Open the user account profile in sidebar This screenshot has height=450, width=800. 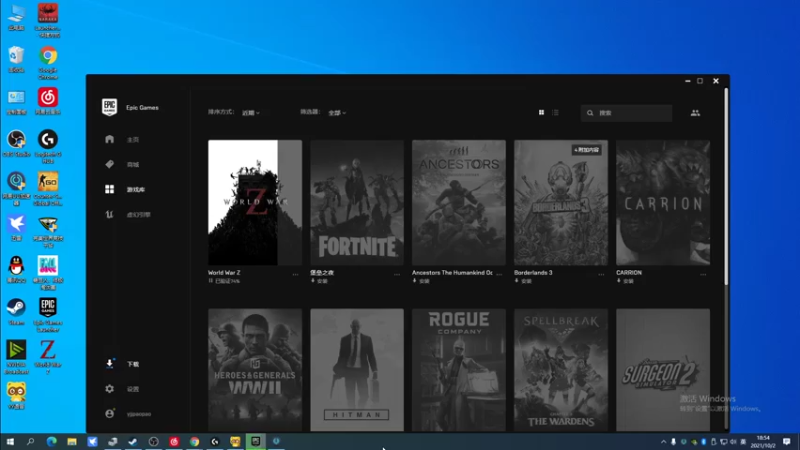point(129,414)
